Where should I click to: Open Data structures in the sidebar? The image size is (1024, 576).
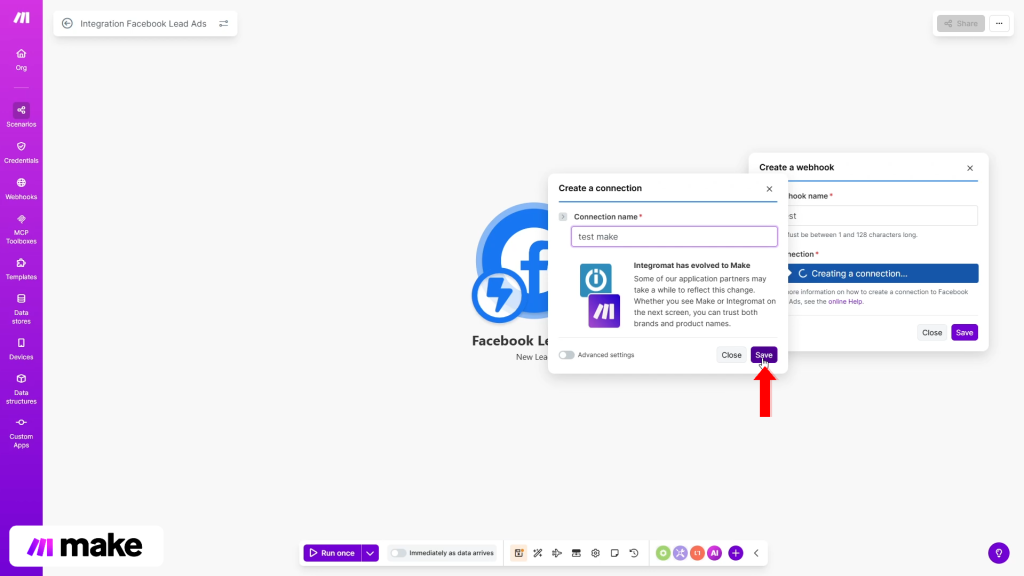coord(21,389)
